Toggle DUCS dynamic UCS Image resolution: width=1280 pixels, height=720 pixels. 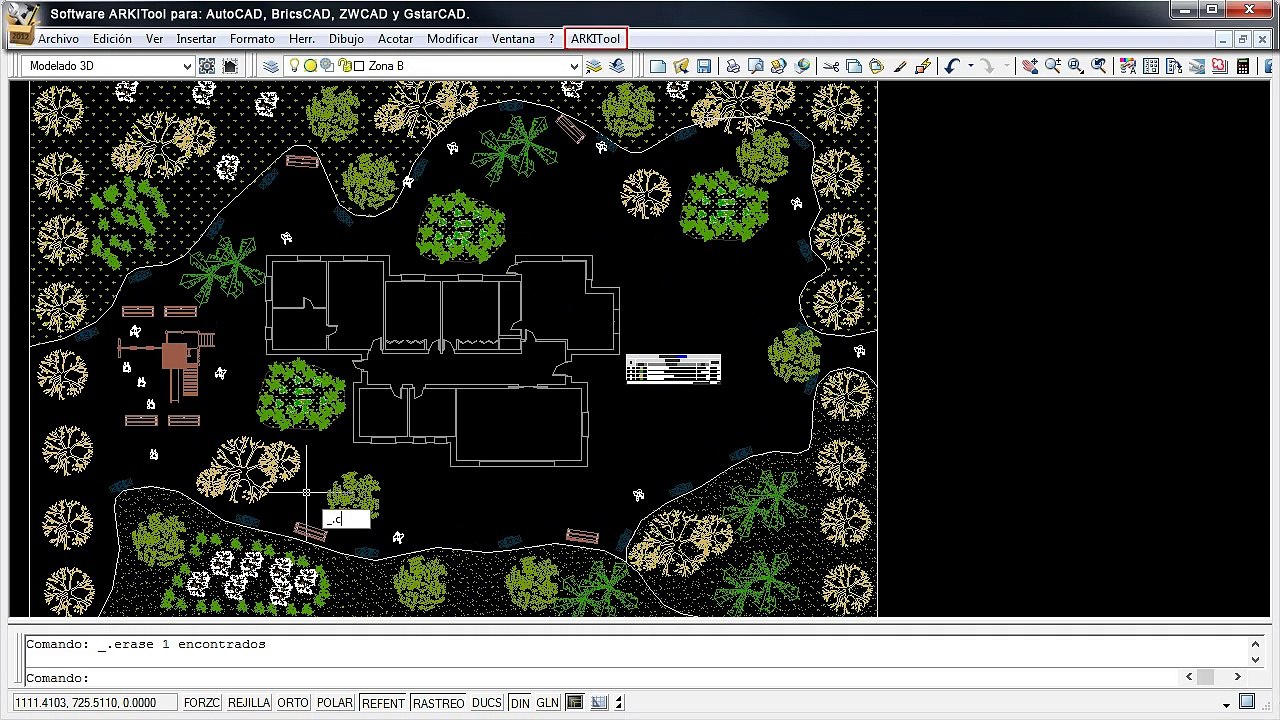click(487, 703)
